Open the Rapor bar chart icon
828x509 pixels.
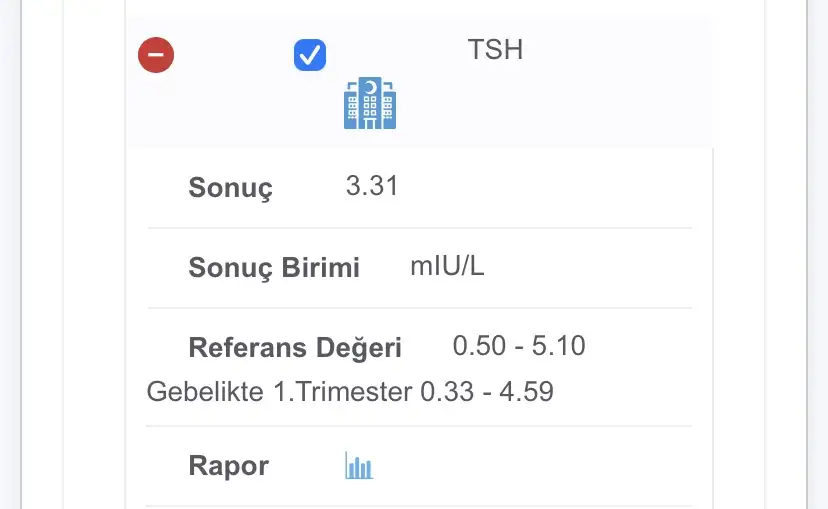359,465
